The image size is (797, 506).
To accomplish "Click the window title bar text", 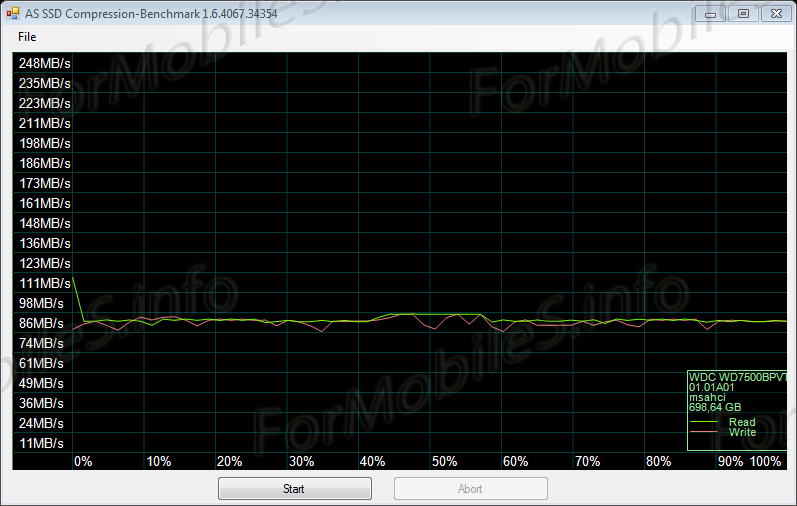I will pos(150,13).
